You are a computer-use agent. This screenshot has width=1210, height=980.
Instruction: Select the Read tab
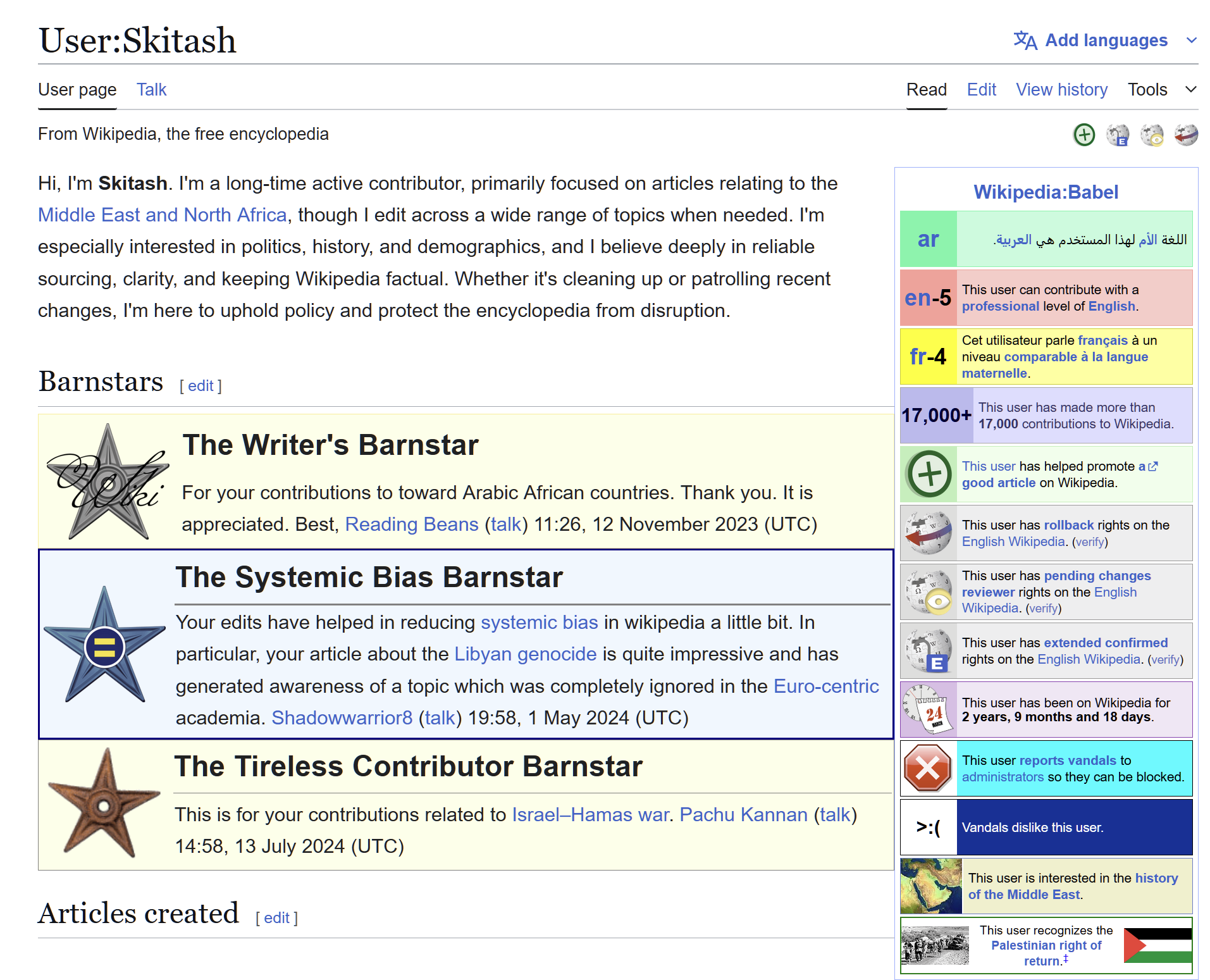click(x=927, y=90)
